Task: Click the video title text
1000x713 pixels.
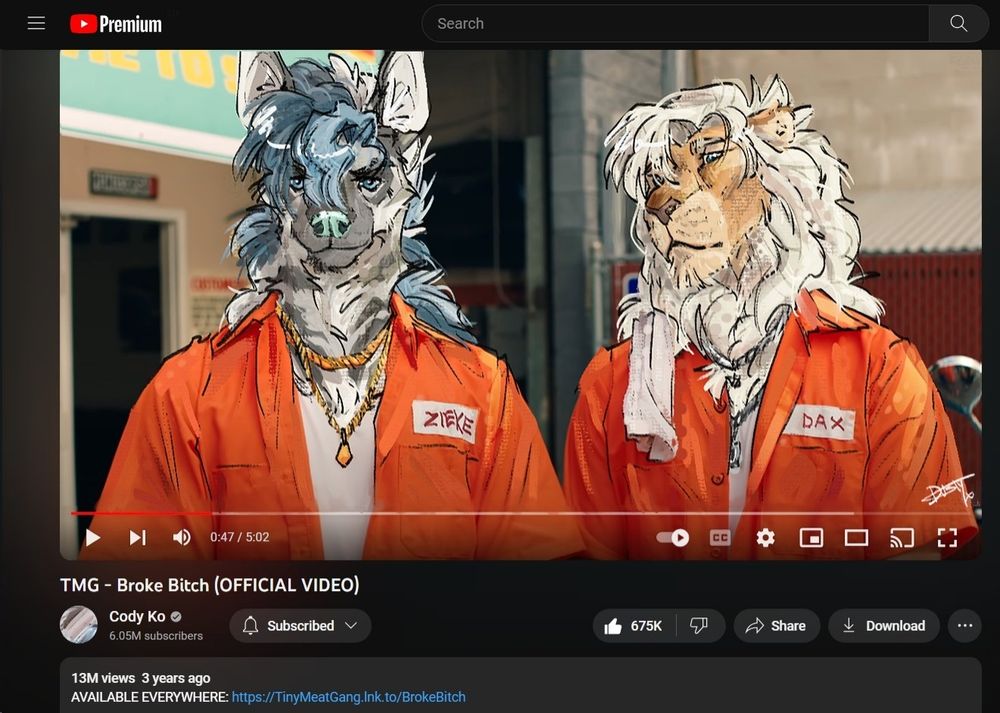Action: pos(210,585)
